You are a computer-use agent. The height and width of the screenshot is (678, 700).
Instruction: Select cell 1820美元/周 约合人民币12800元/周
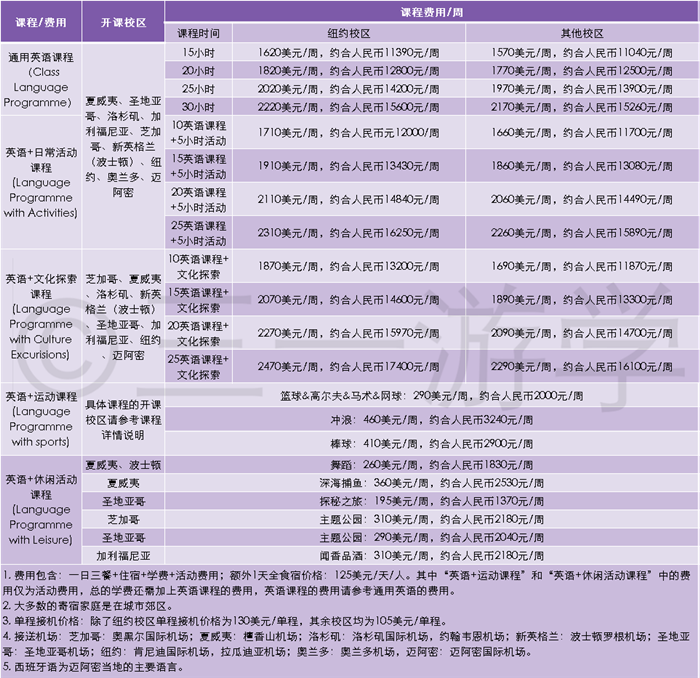click(349, 71)
